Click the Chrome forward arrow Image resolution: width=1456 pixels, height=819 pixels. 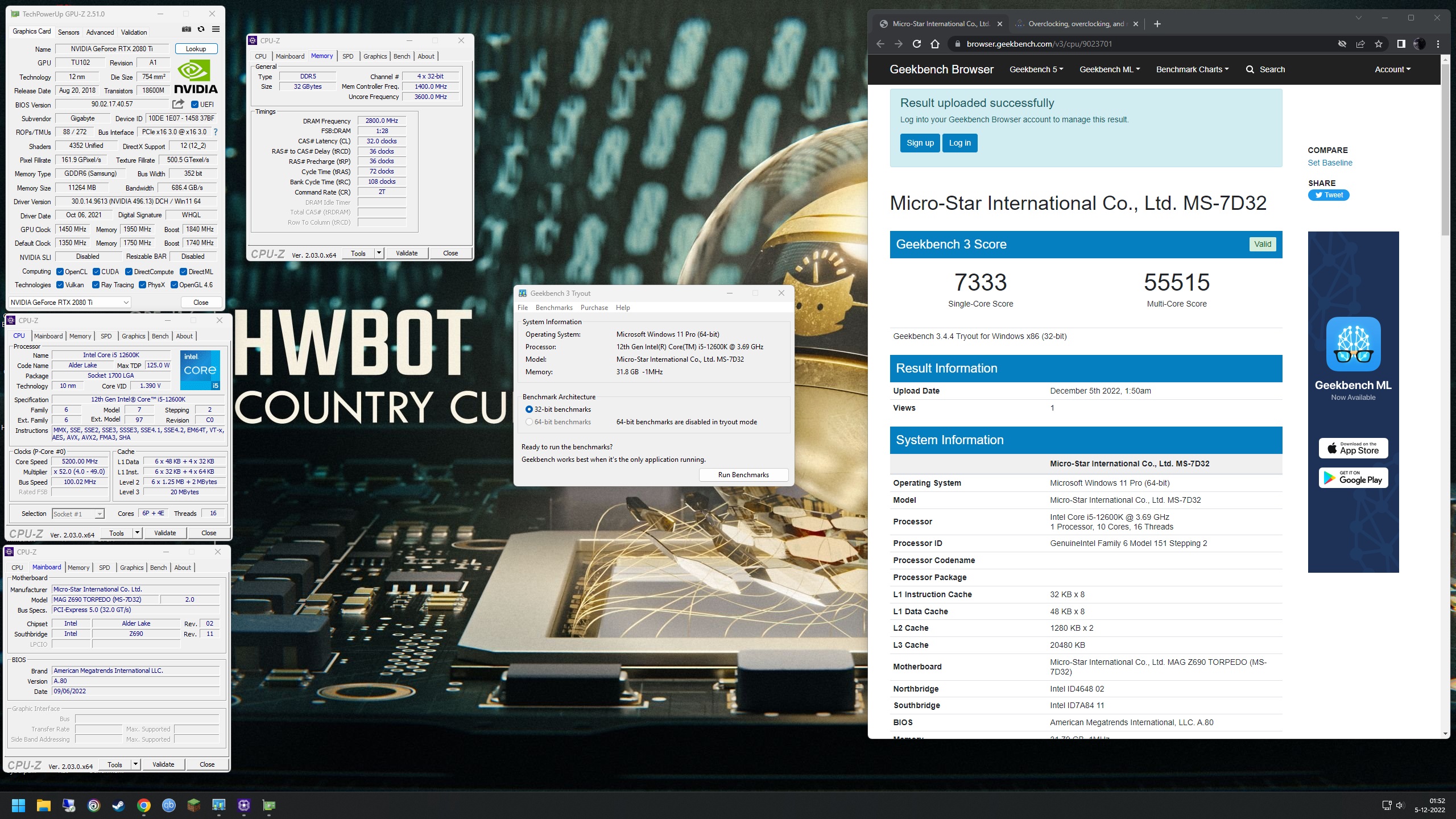click(899, 44)
